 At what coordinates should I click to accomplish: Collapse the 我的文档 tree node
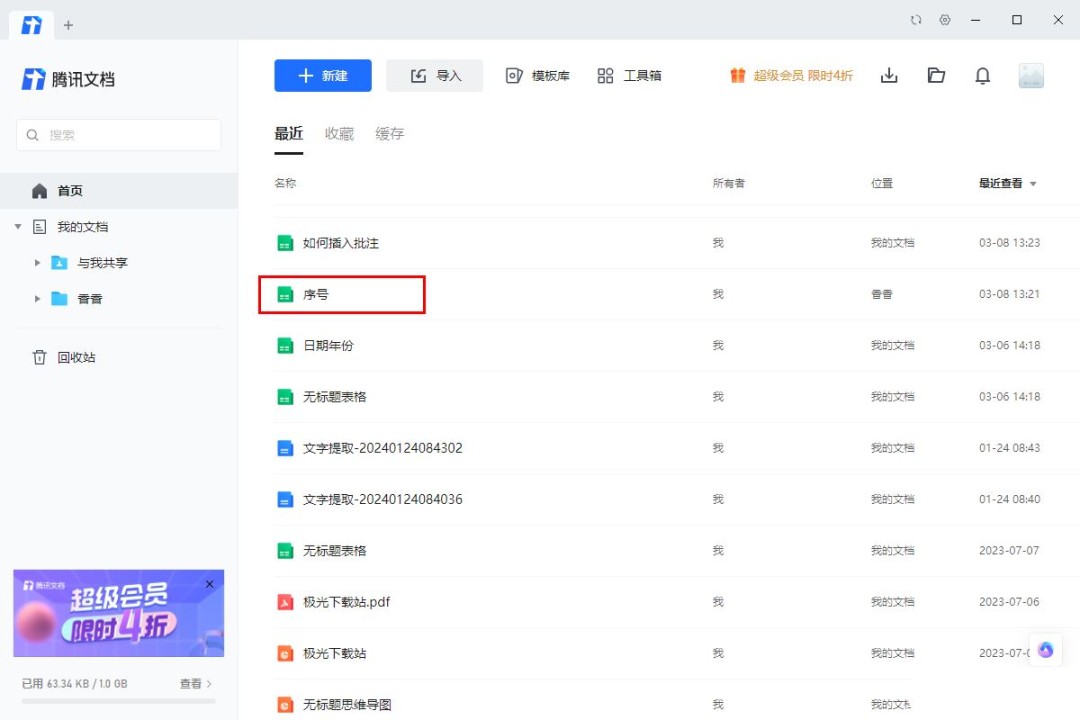click(x=18, y=227)
